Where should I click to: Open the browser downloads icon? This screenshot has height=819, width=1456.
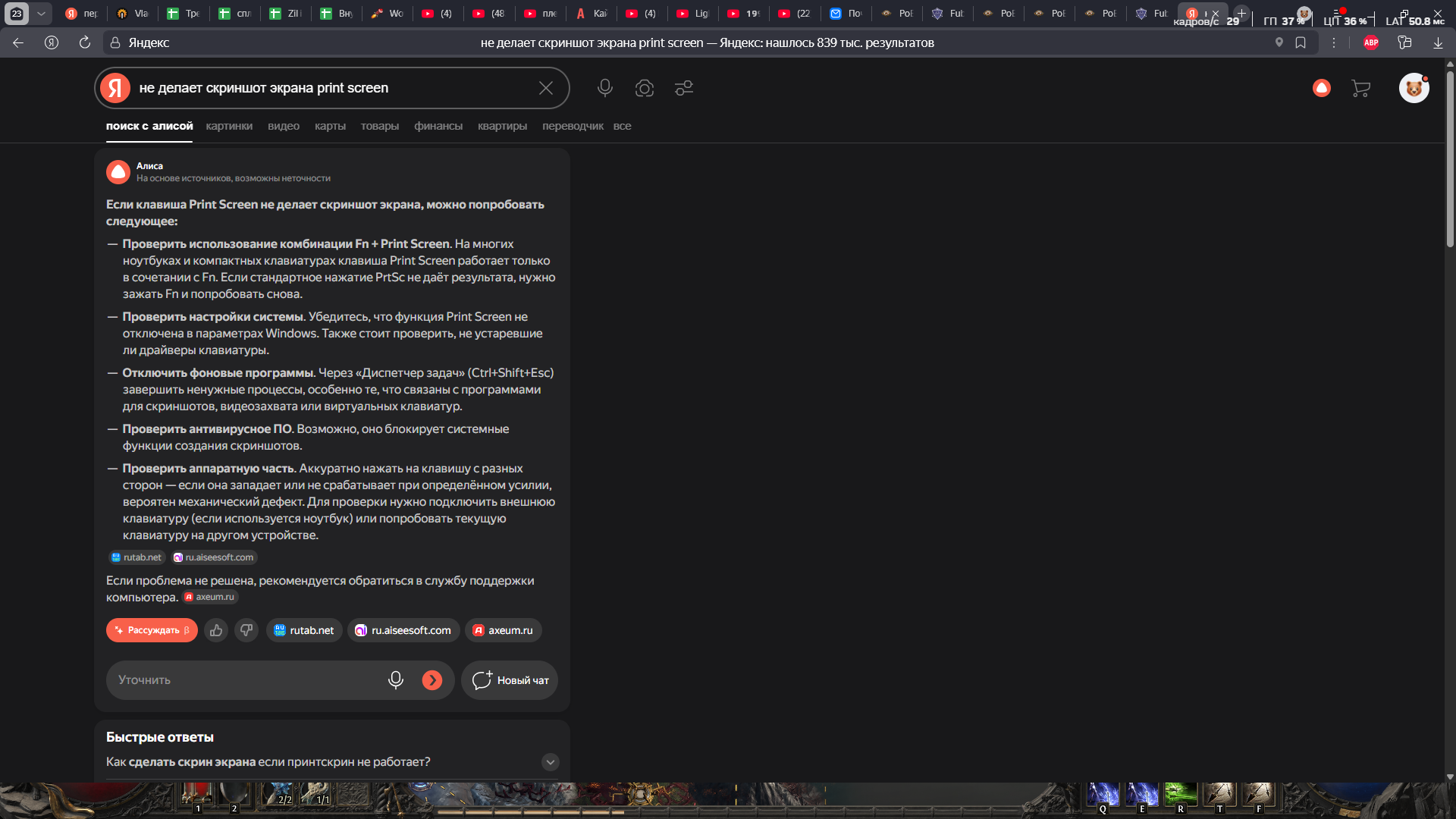(x=1438, y=42)
